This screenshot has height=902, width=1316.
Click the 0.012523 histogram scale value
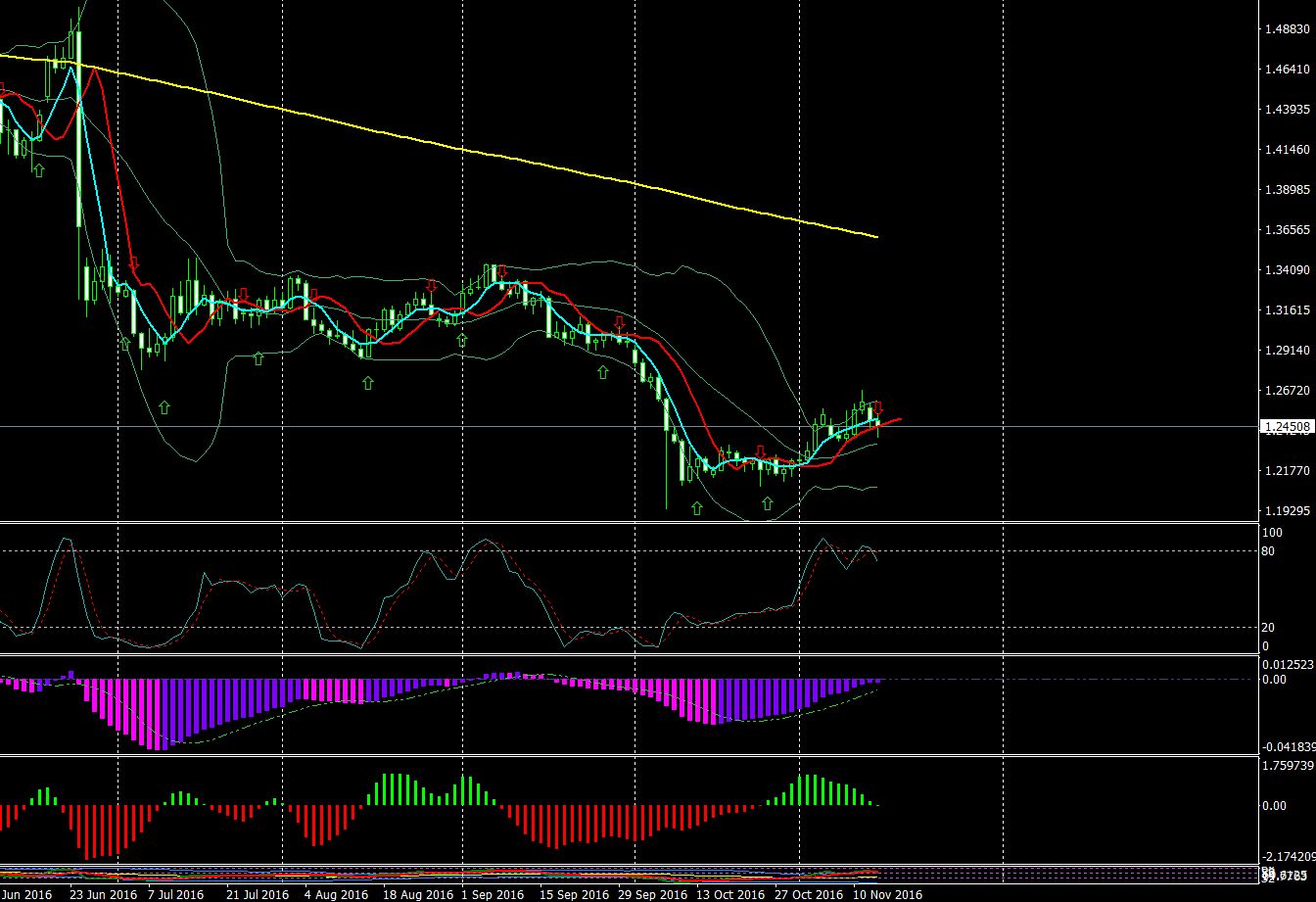1288,665
